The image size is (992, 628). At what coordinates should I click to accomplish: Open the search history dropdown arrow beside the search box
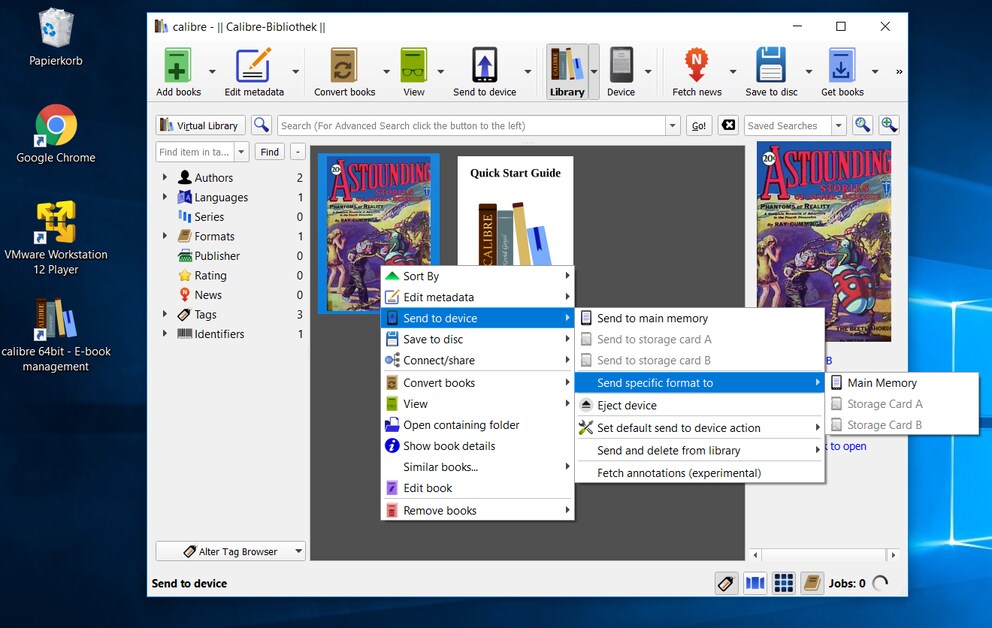[x=672, y=125]
